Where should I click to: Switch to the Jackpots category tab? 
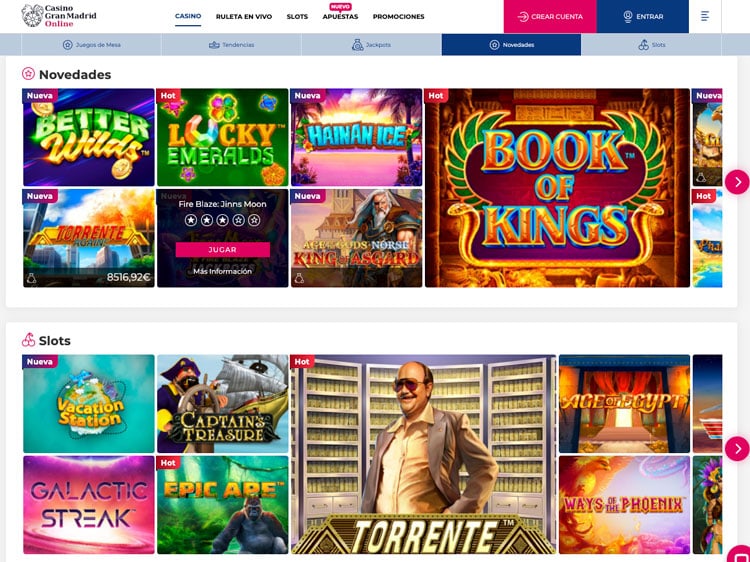pyautogui.click(x=371, y=44)
